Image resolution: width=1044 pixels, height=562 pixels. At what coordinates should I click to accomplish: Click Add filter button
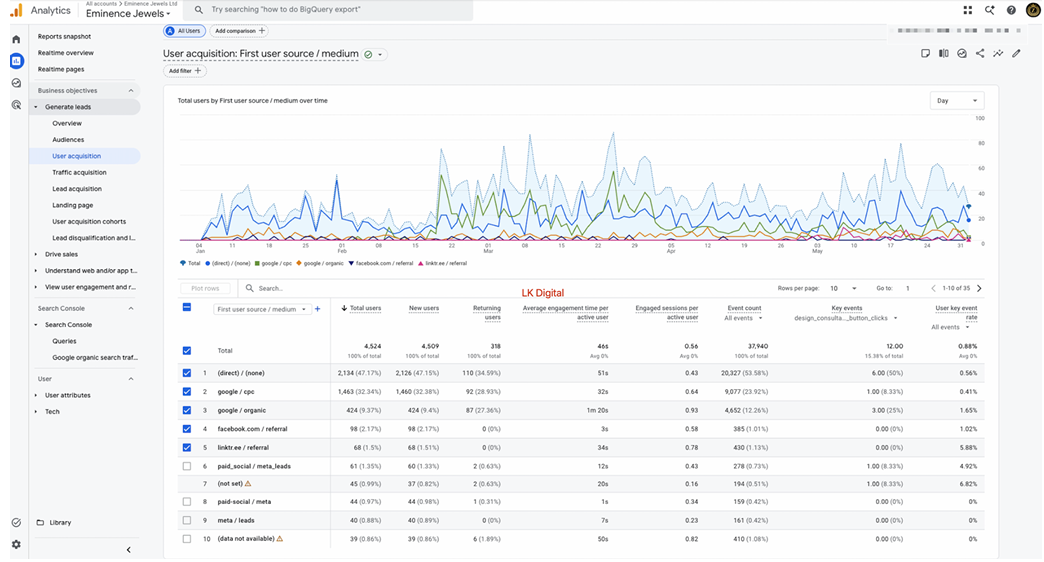click(184, 71)
